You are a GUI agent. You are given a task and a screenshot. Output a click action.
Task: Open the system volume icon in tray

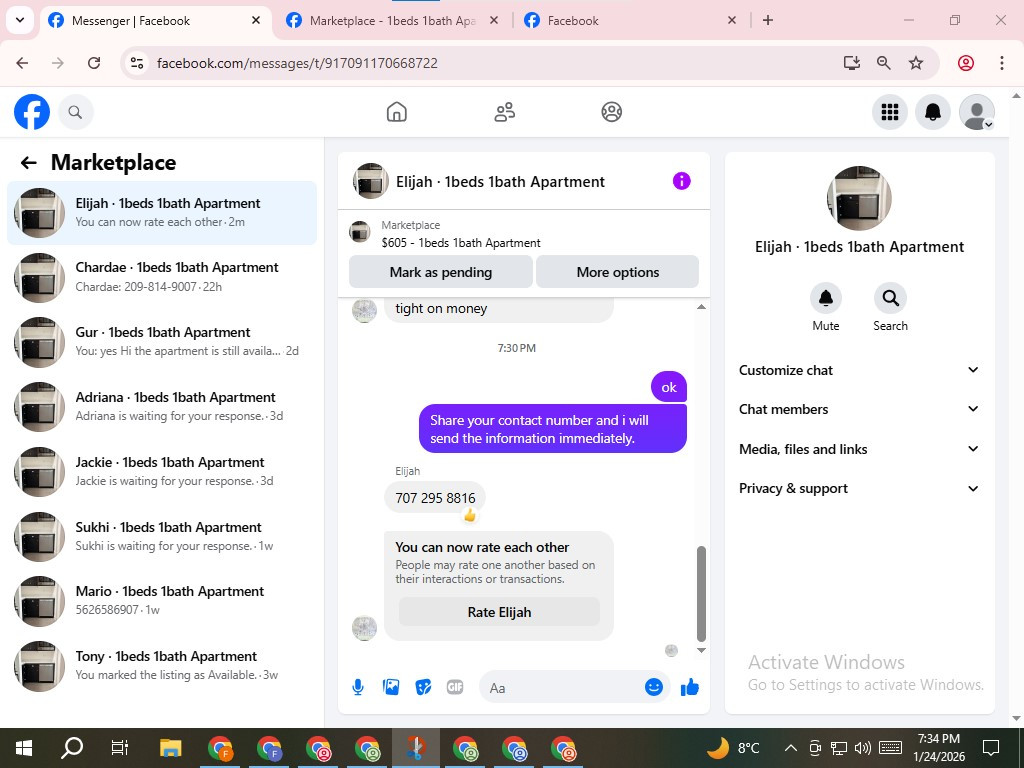863,748
